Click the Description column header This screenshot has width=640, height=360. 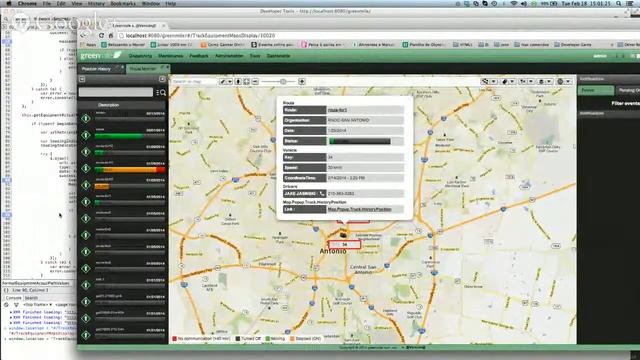tap(109, 105)
